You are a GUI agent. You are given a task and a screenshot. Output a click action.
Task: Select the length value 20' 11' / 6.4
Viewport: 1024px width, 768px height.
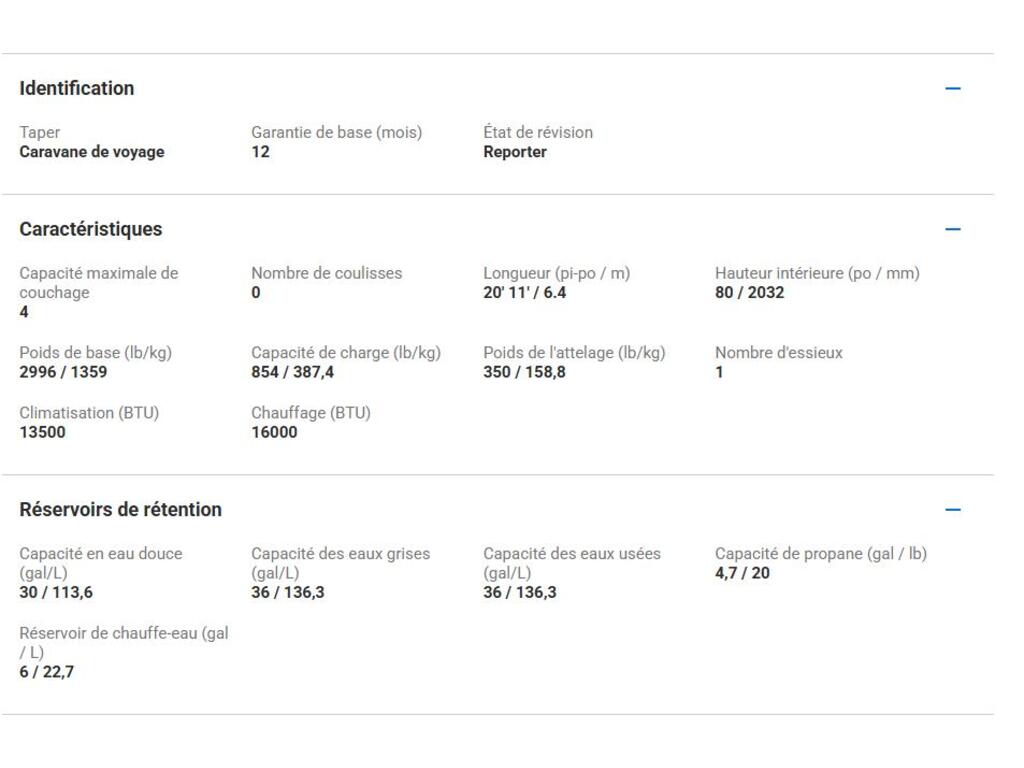[x=525, y=293]
